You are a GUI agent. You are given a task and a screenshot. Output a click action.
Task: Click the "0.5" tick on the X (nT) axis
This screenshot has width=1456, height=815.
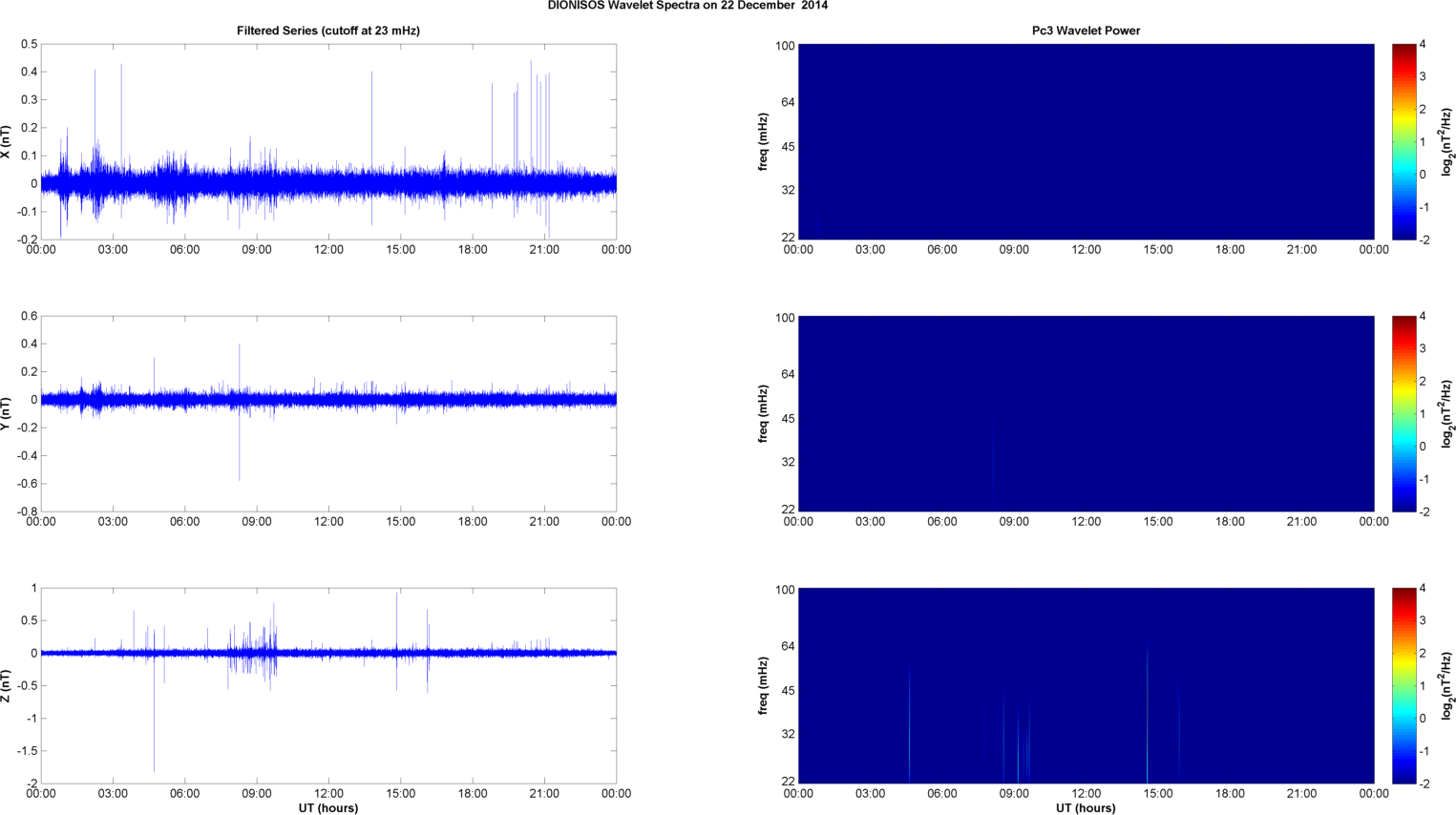click(x=29, y=45)
